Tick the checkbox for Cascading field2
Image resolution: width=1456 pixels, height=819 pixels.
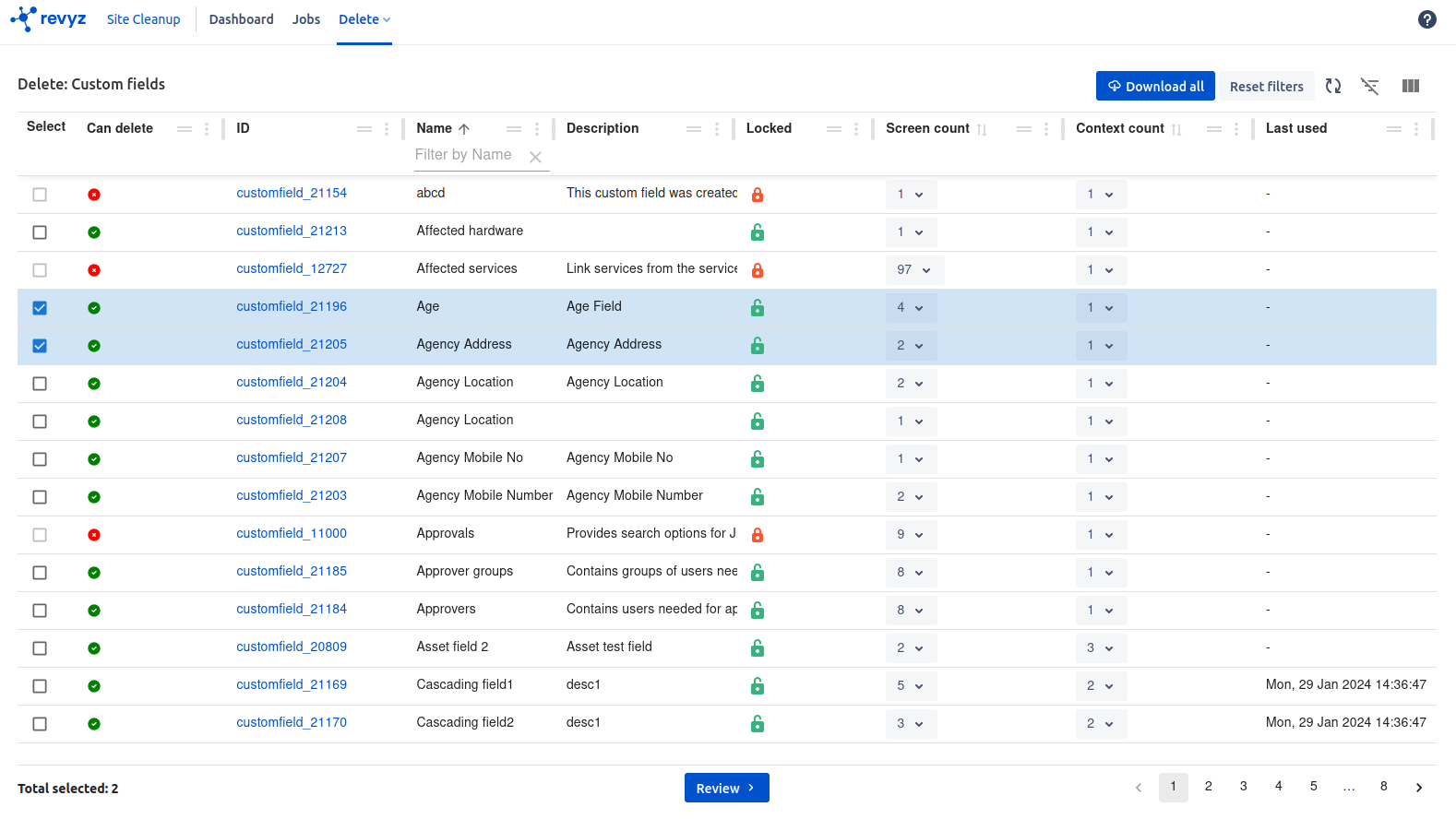point(40,724)
